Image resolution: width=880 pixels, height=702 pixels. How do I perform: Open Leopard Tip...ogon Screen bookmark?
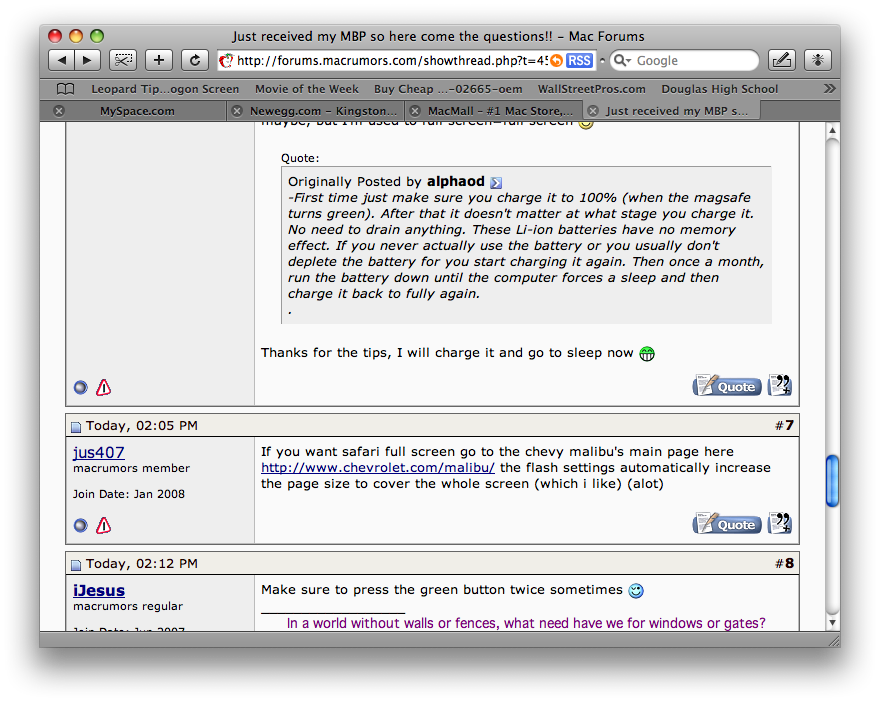(x=165, y=89)
